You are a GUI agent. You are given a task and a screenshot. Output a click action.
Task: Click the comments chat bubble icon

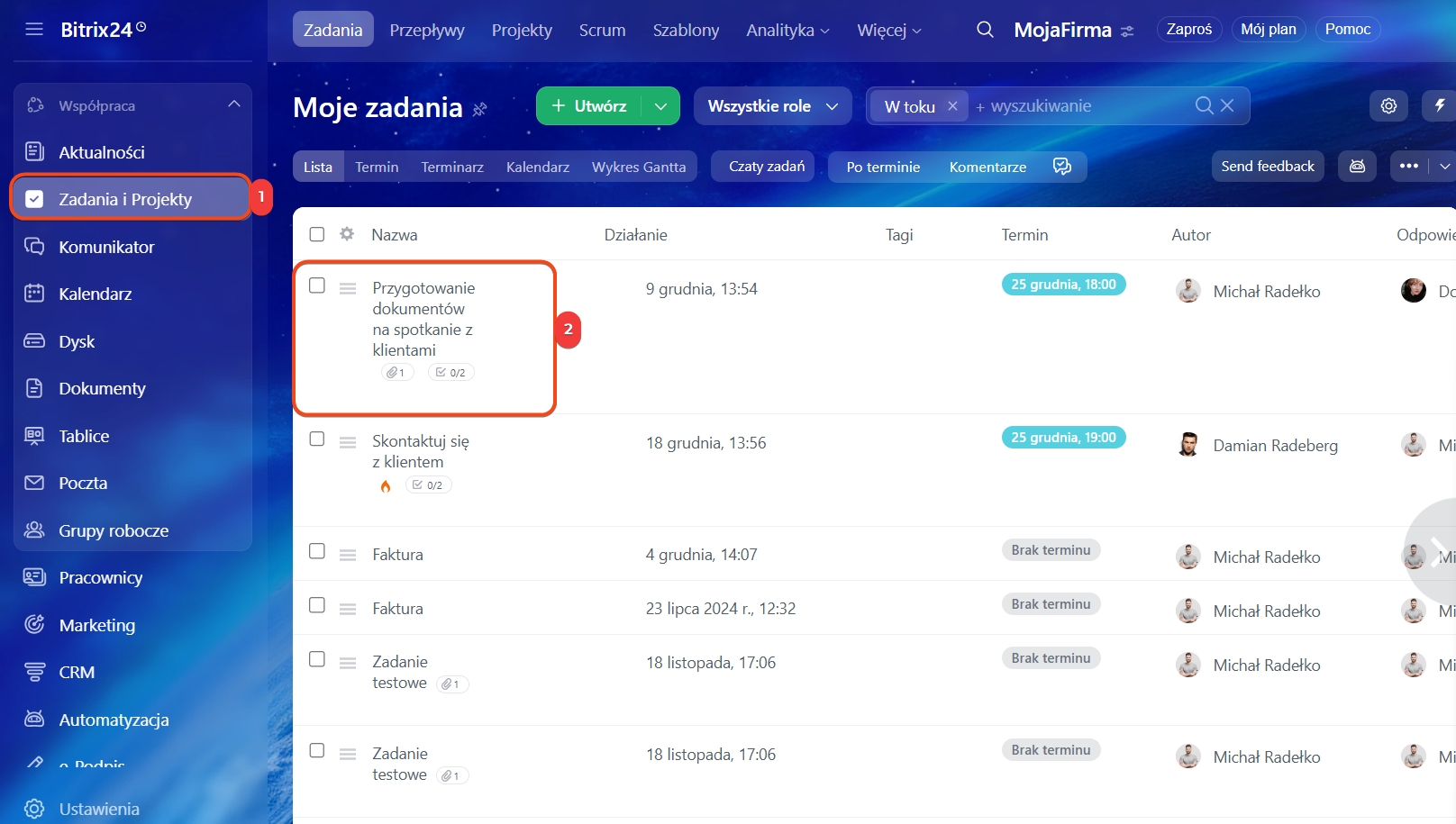click(1062, 167)
